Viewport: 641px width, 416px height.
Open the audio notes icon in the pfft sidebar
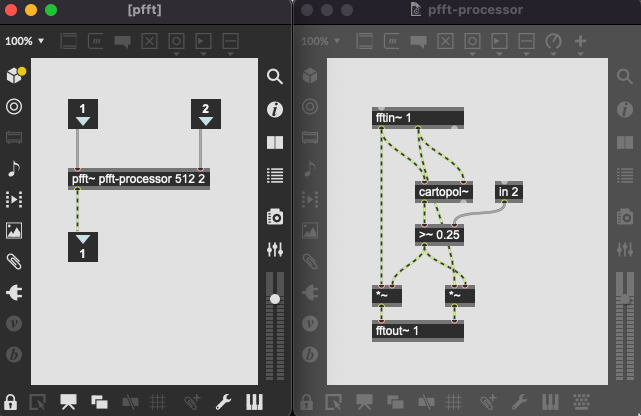point(14,168)
